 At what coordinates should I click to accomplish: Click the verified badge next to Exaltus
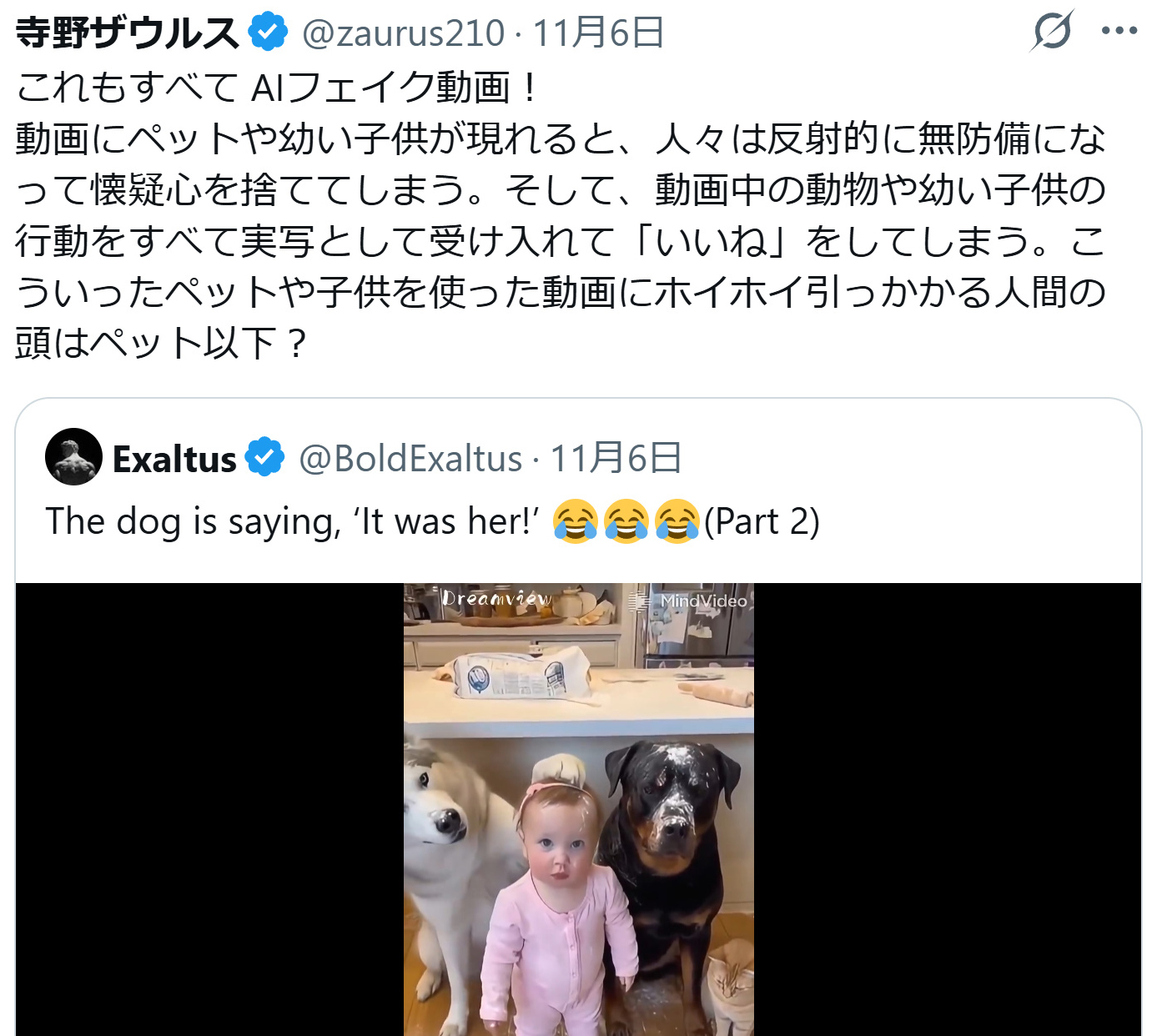click(x=265, y=457)
